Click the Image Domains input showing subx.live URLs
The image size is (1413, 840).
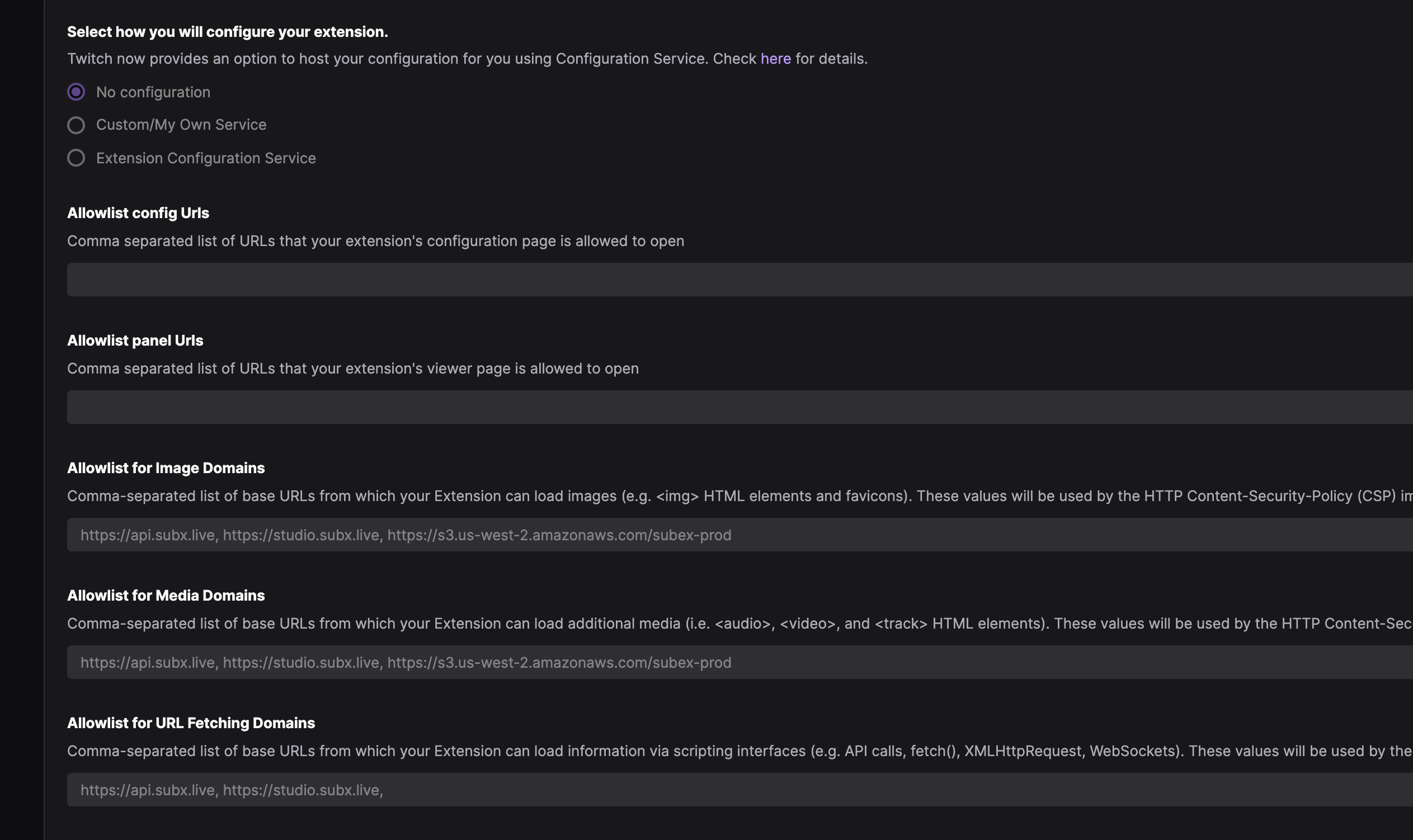coord(453,534)
